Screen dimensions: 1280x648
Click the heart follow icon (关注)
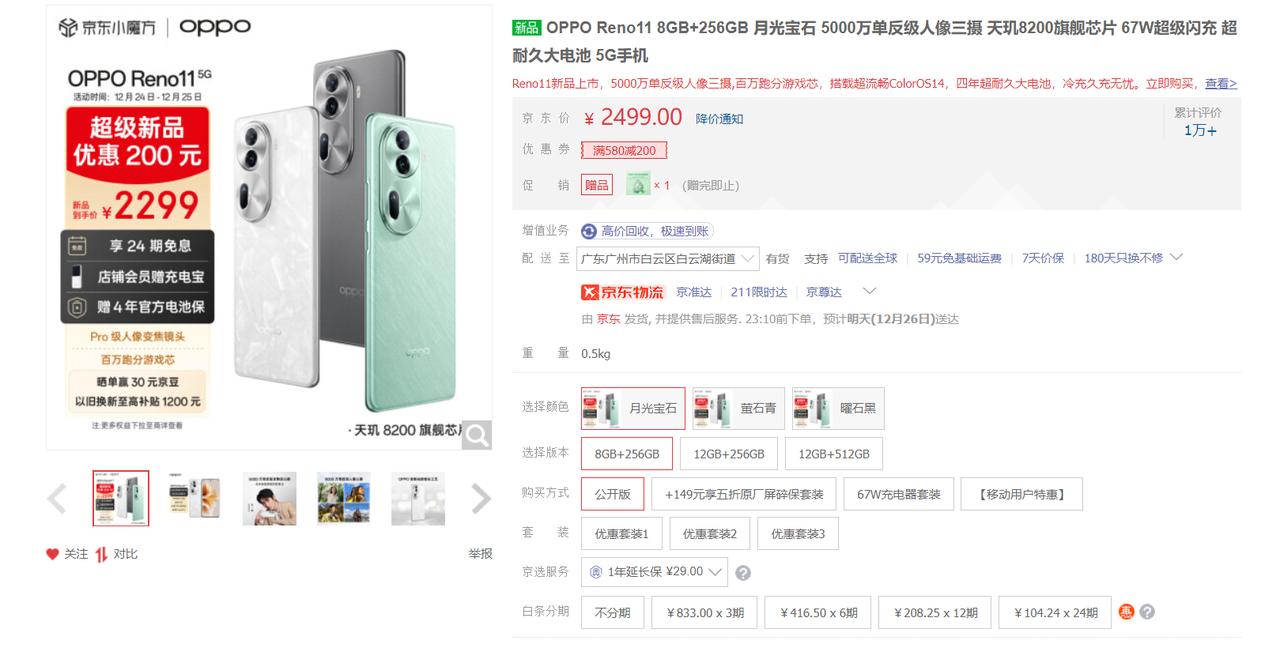[52, 554]
